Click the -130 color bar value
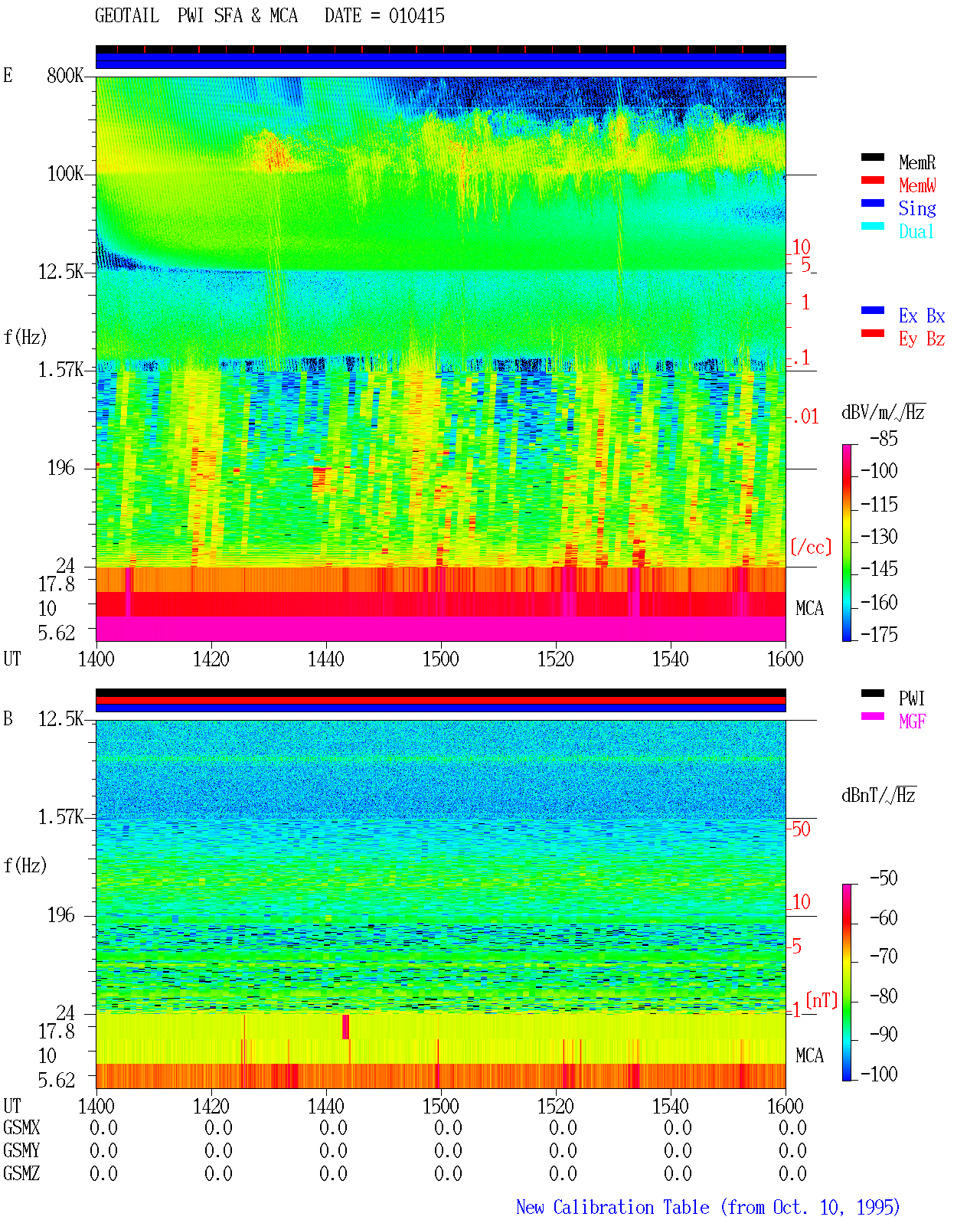 click(x=879, y=537)
